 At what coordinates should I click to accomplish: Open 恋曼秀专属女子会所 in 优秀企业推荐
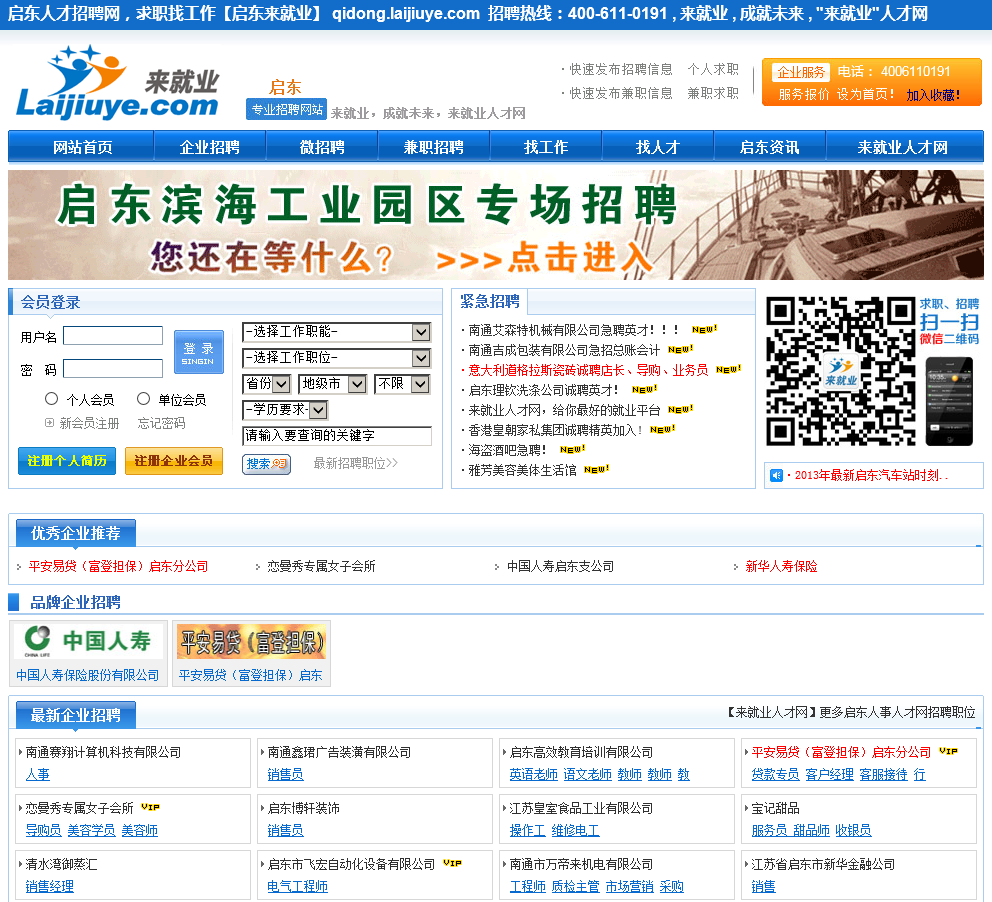tap(321, 566)
